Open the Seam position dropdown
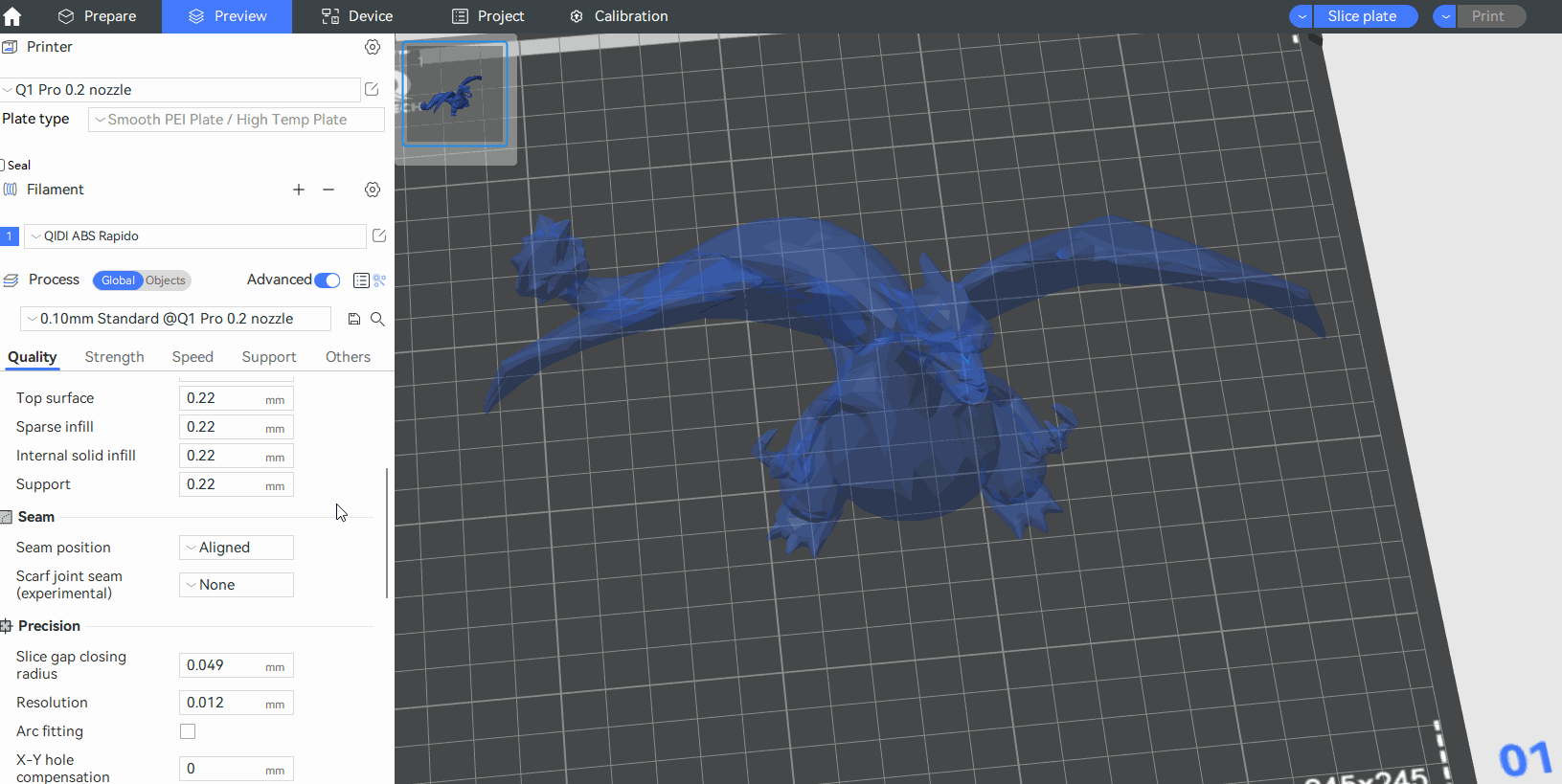This screenshot has width=1562, height=784. 237,548
